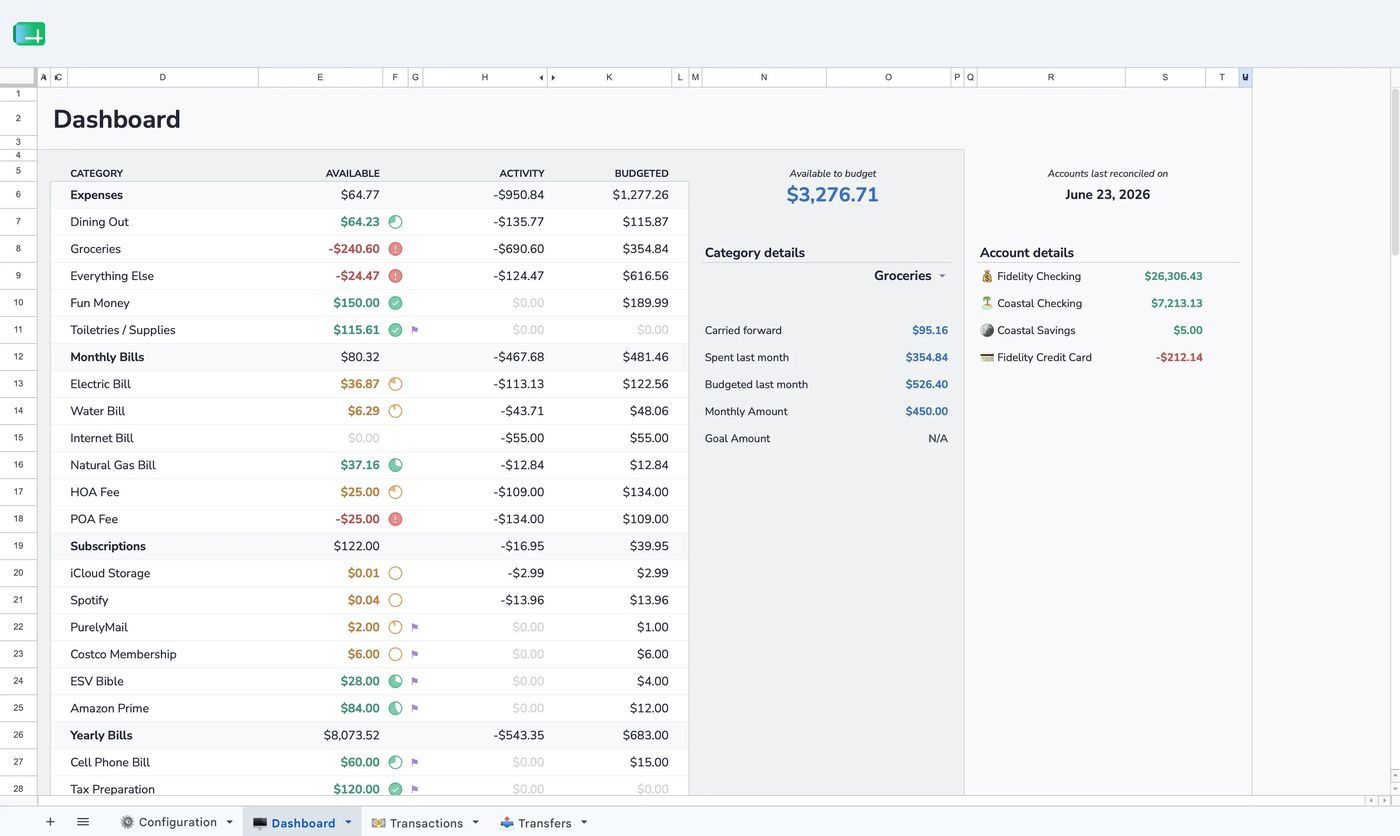1400x836 pixels.
Task: Click the island icon beside Coastal Checking
Action: point(987,303)
